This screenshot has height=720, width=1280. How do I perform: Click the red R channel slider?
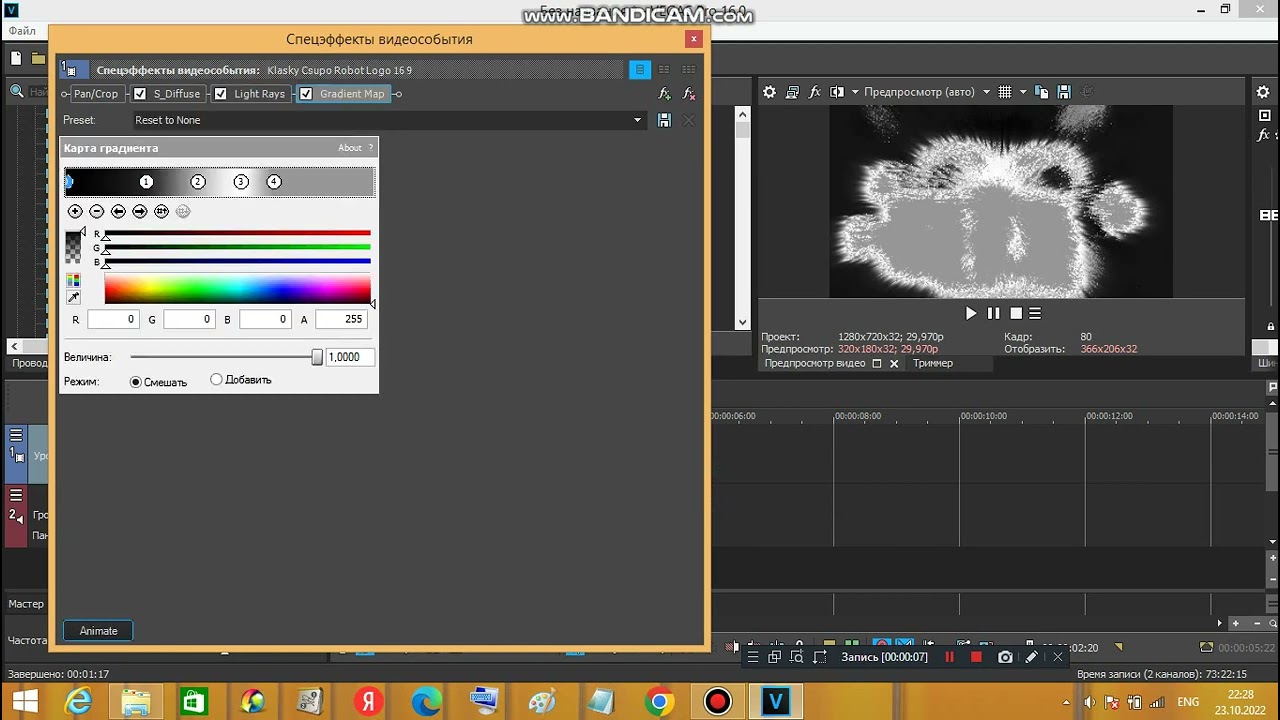coord(237,233)
